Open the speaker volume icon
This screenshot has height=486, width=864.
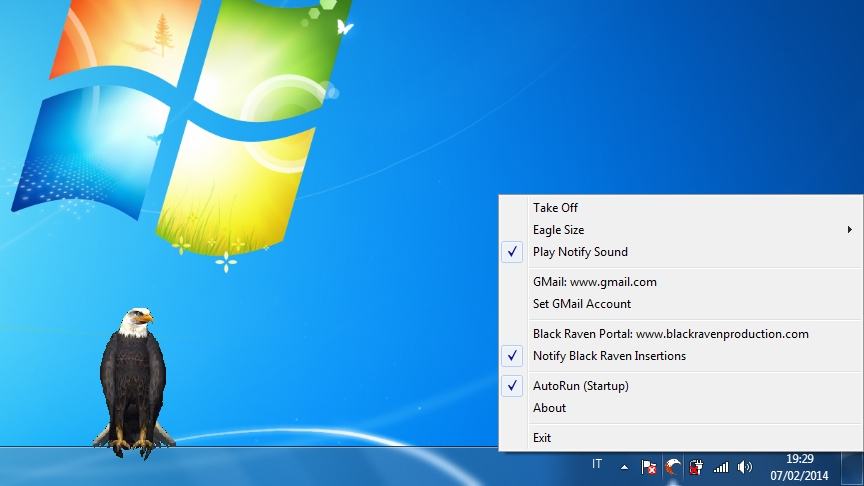point(744,467)
